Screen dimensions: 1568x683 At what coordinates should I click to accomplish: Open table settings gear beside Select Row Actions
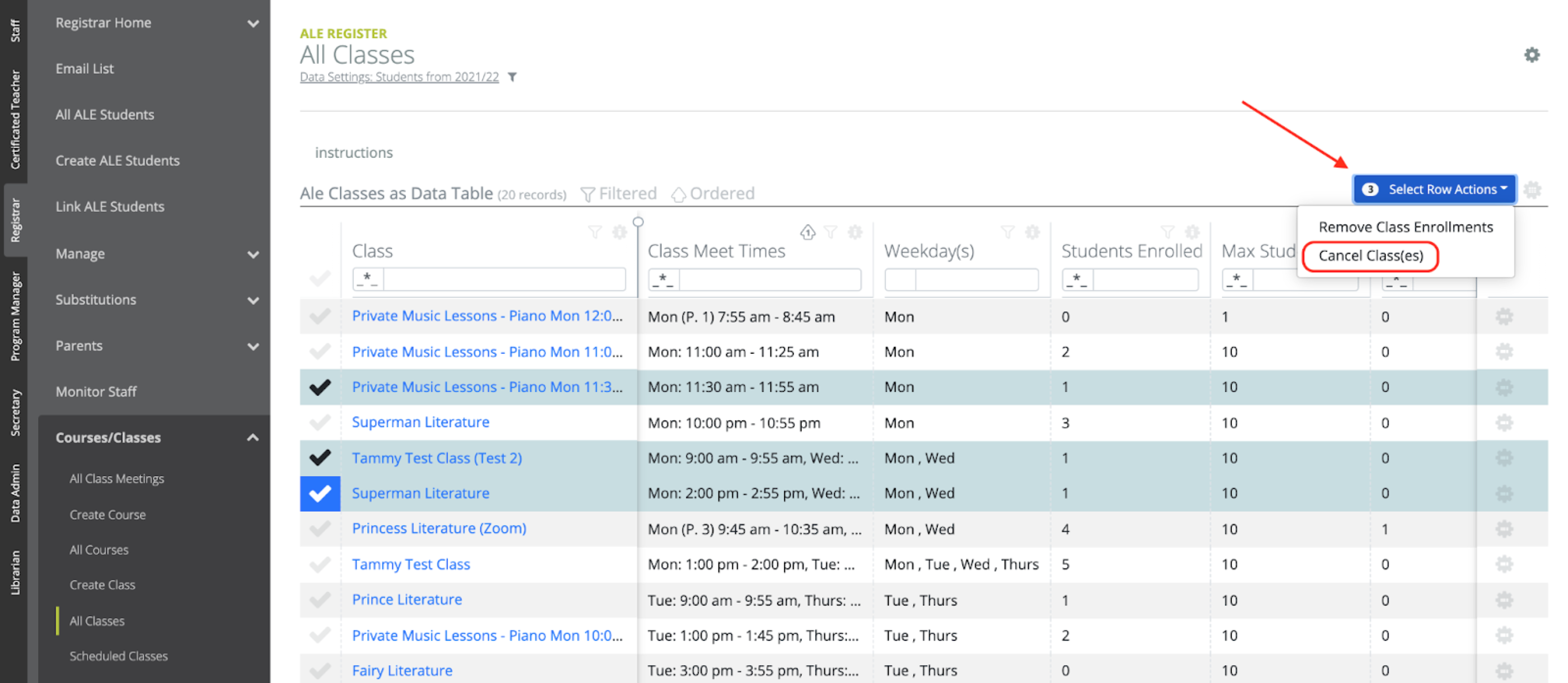(1531, 190)
